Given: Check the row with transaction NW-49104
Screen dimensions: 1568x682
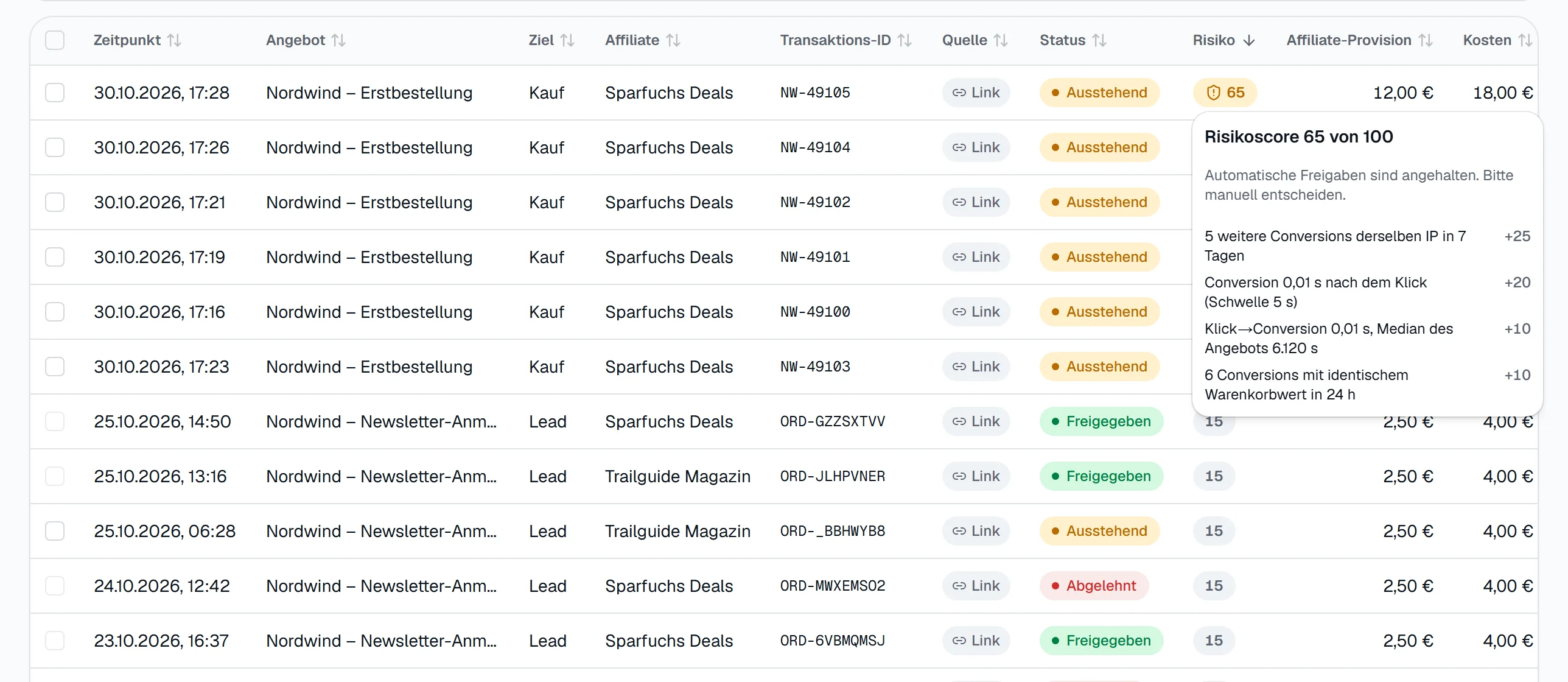Looking at the screenshot, I should (x=55, y=147).
